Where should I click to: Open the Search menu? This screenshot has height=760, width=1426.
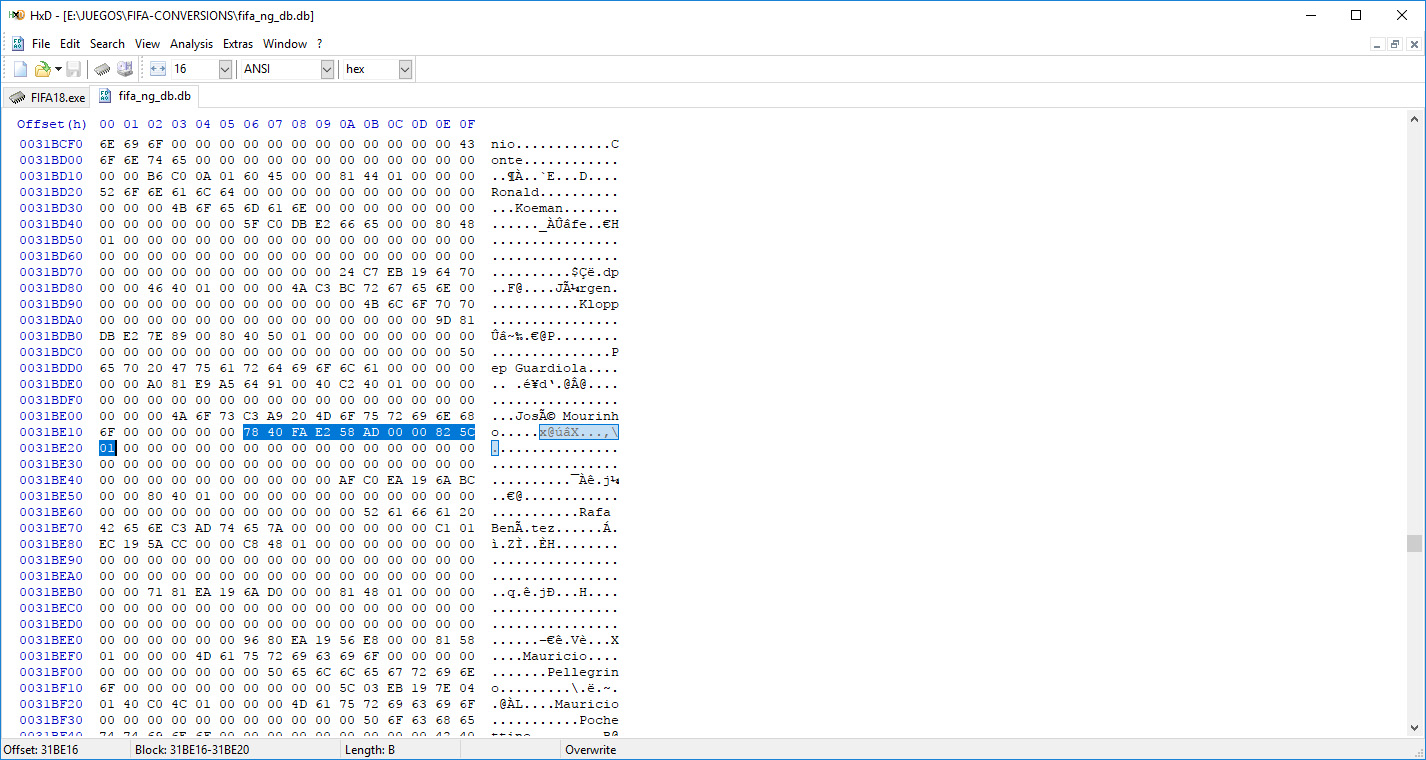[x=107, y=44]
